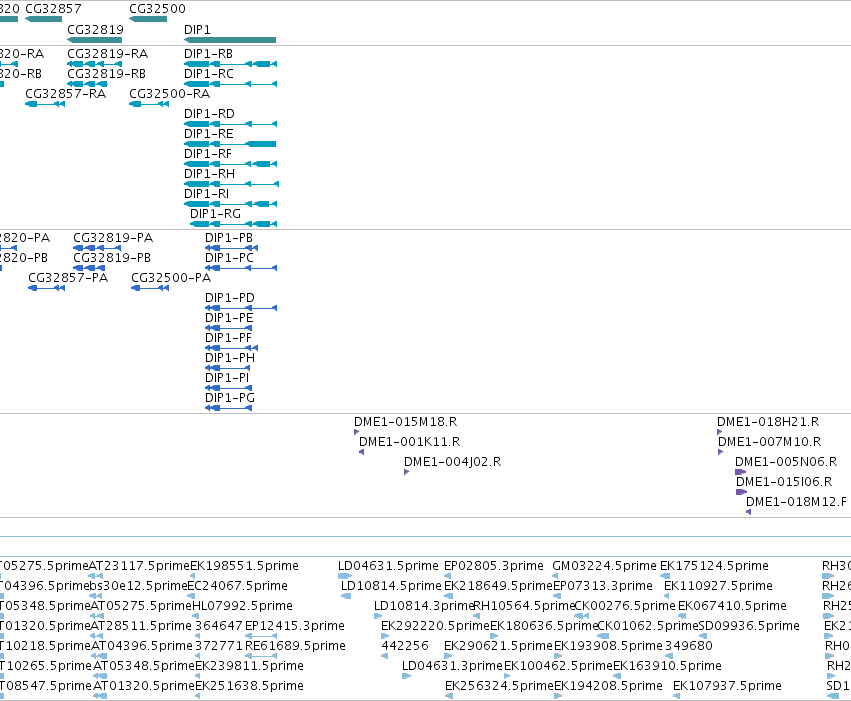Click the DME1-007M10.R feature label
Image resolution: width=851 pixels, height=701 pixels.
coord(770,442)
